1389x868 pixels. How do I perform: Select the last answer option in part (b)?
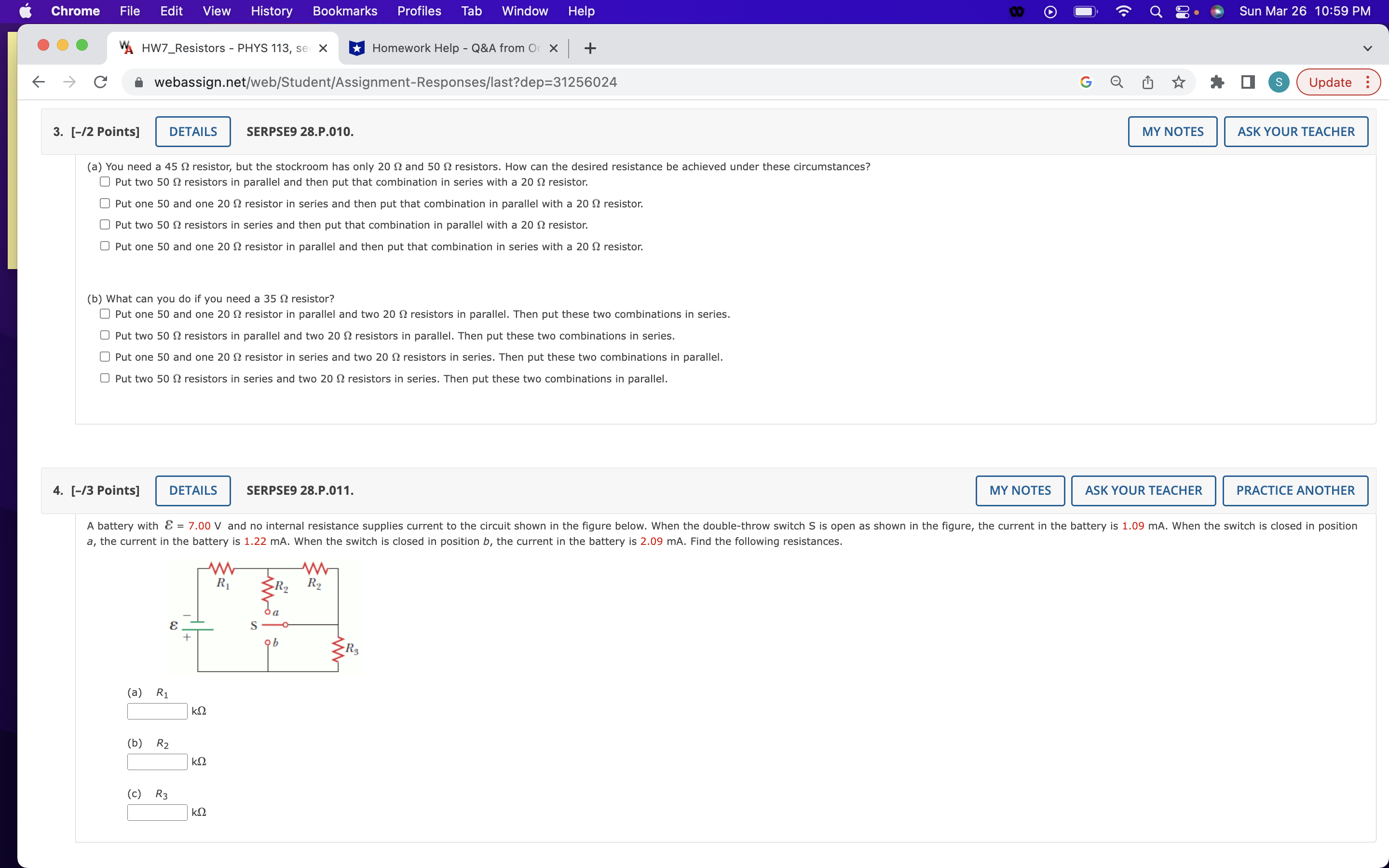105,378
